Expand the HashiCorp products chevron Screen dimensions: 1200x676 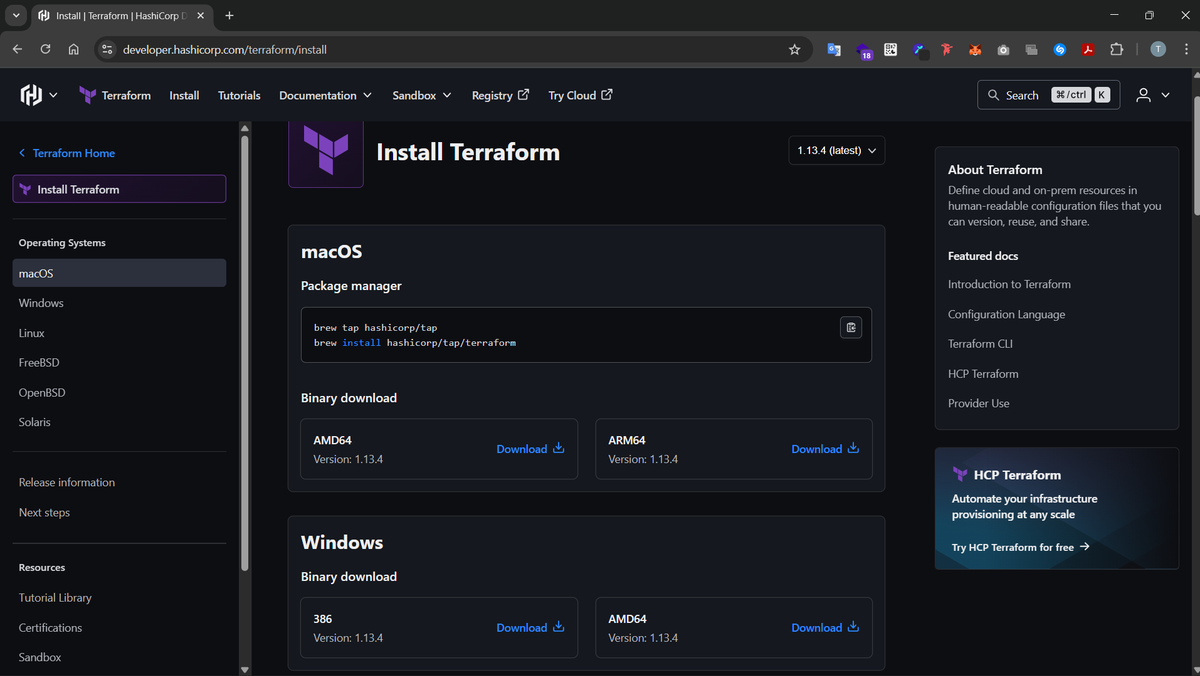click(x=53, y=95)
